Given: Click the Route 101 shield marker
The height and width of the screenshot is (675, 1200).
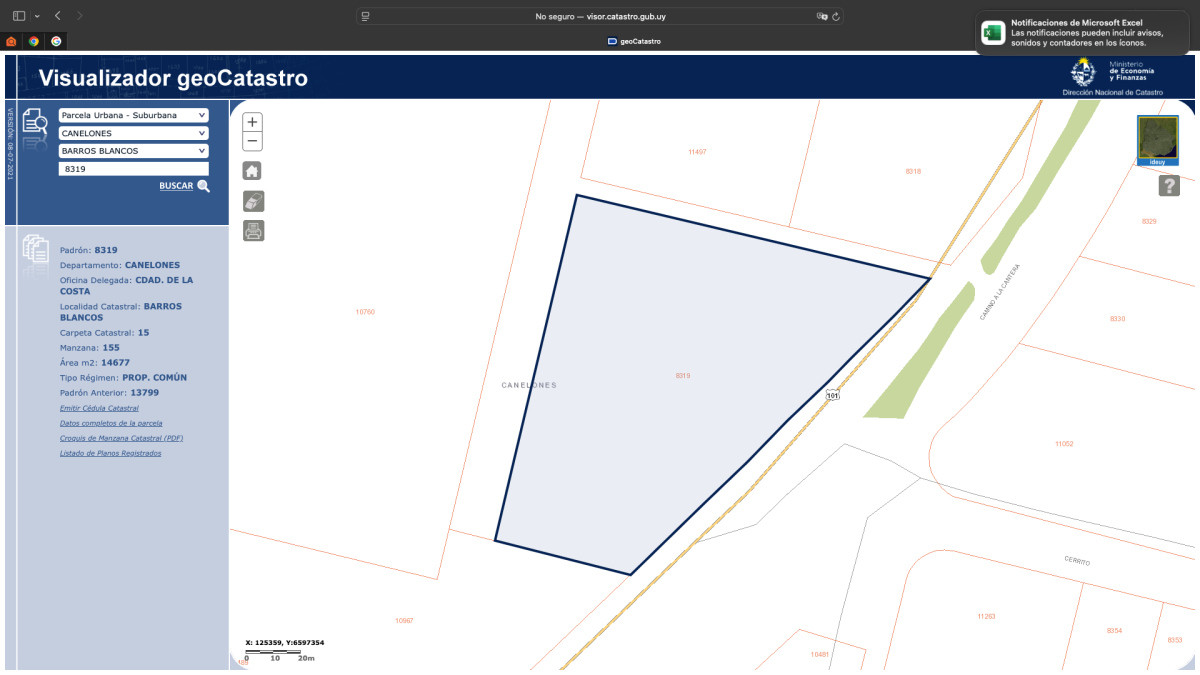Looking at the screenshot, I should (x=833, y=395).
